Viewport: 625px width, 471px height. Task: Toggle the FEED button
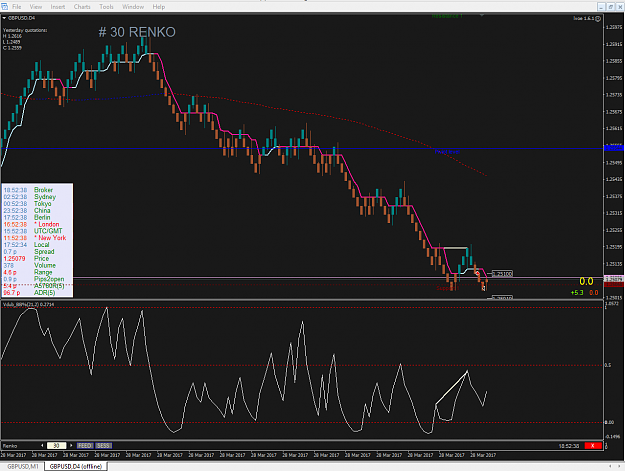pyautogui.click(x=85, y=445)
